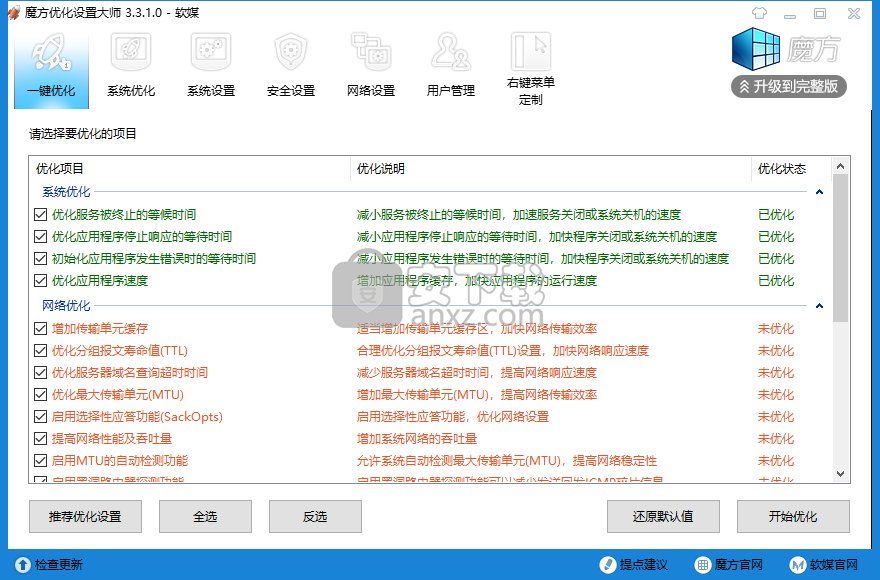Toggle checkbox for 优化应用程序停止响应的等待时间
Viewport: 880px width, 580px height.
coord(40,236)
